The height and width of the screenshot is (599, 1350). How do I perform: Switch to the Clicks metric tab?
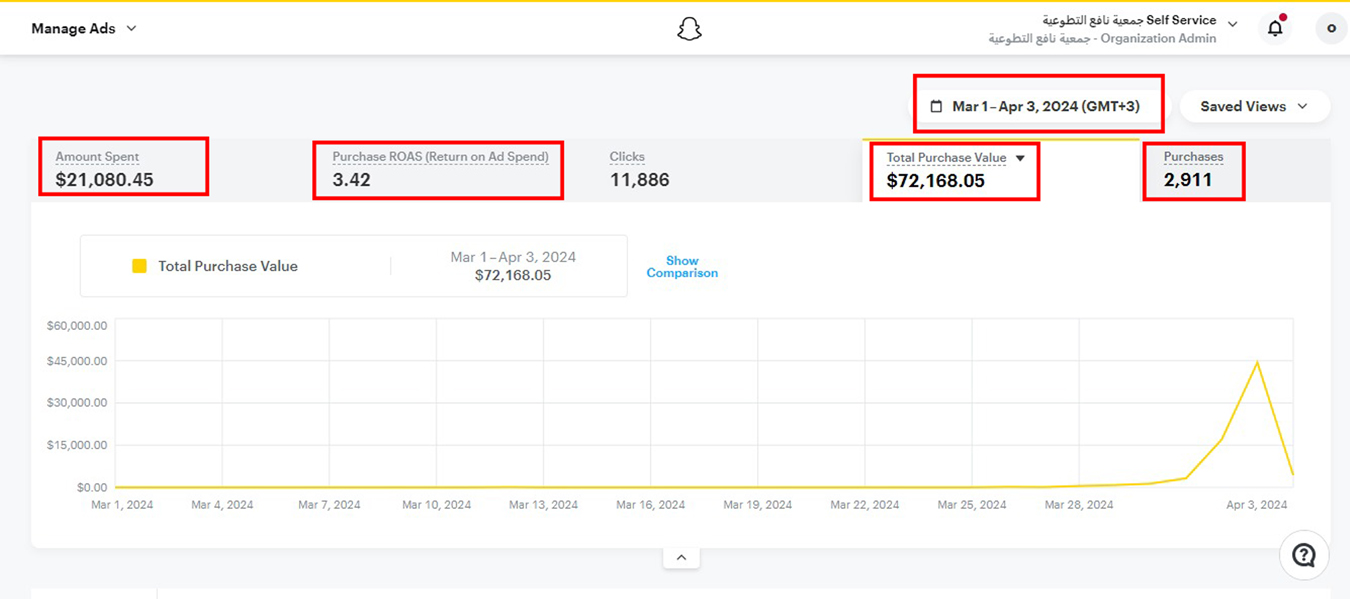coord(639,169)
